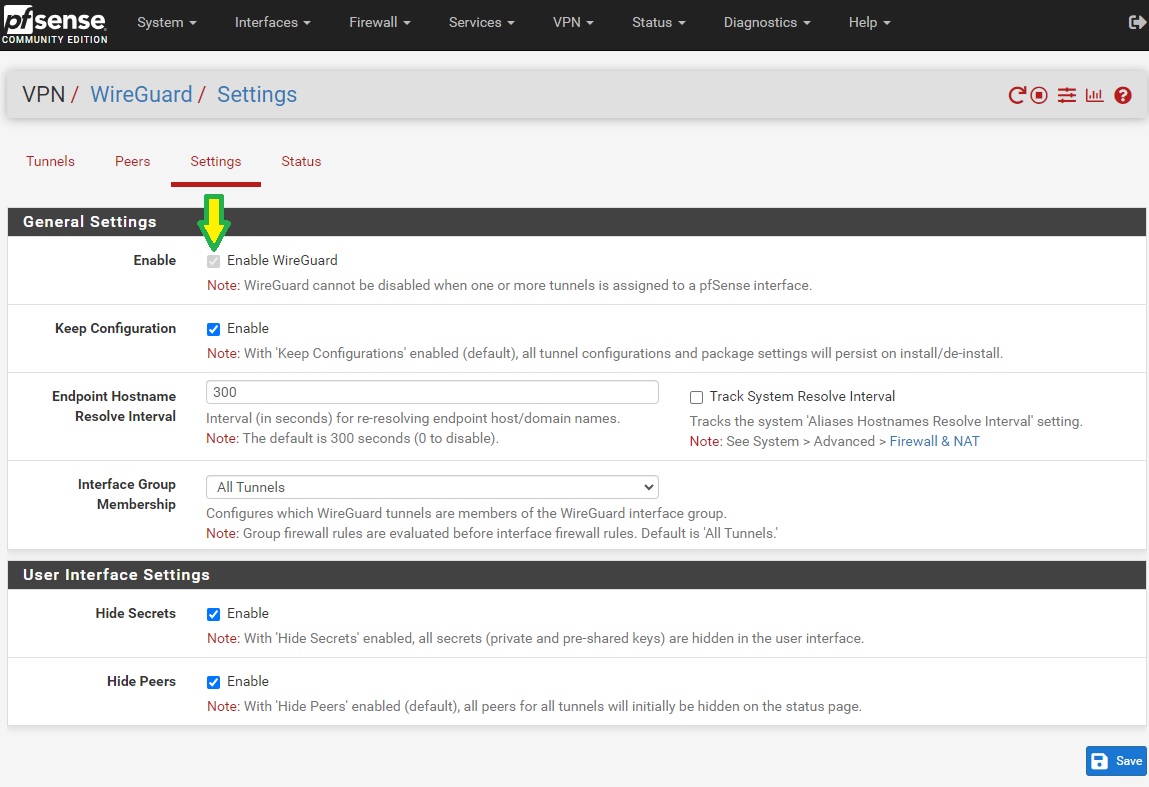Switch to the Tunnels tab
Viewport: 1149px width, 787px height.
coord(50,161)
